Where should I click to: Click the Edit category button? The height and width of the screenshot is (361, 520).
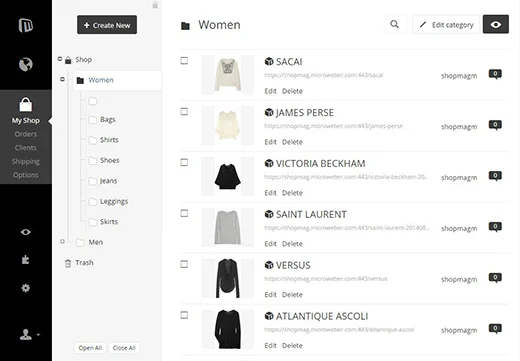(x=446, y=25)
